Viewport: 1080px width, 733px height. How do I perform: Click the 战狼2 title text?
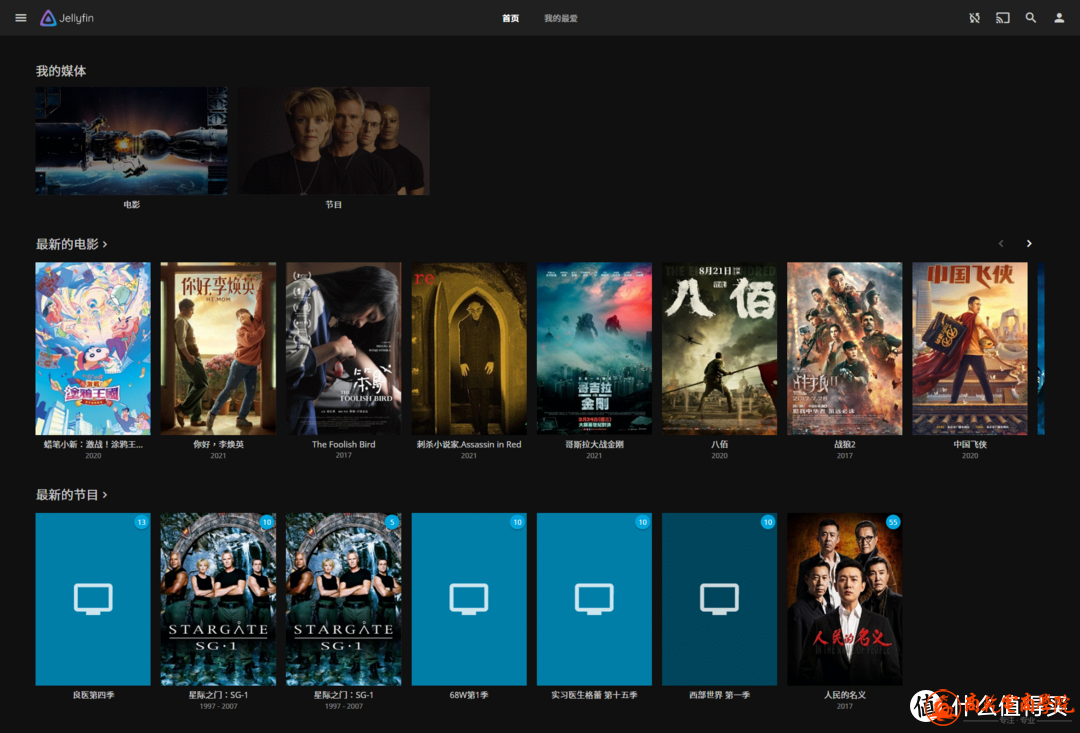coord(845,444)
